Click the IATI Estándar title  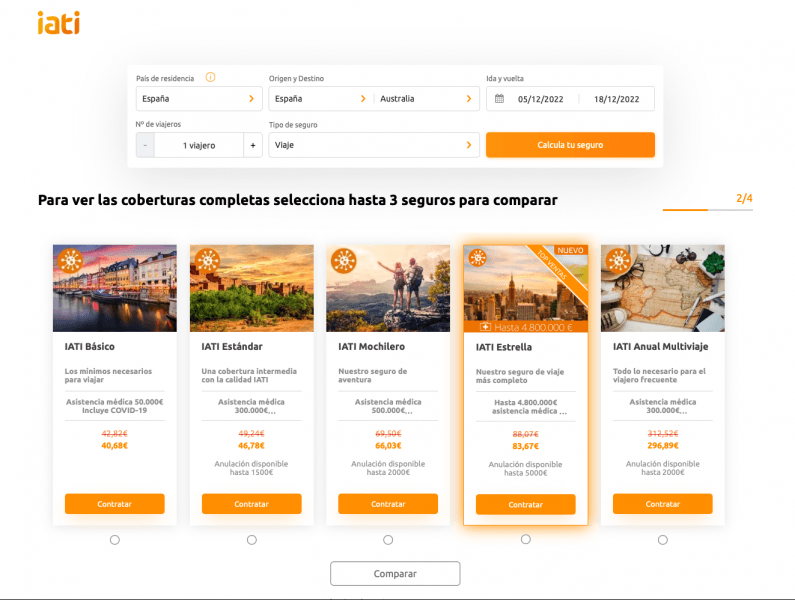pos(232,347)
